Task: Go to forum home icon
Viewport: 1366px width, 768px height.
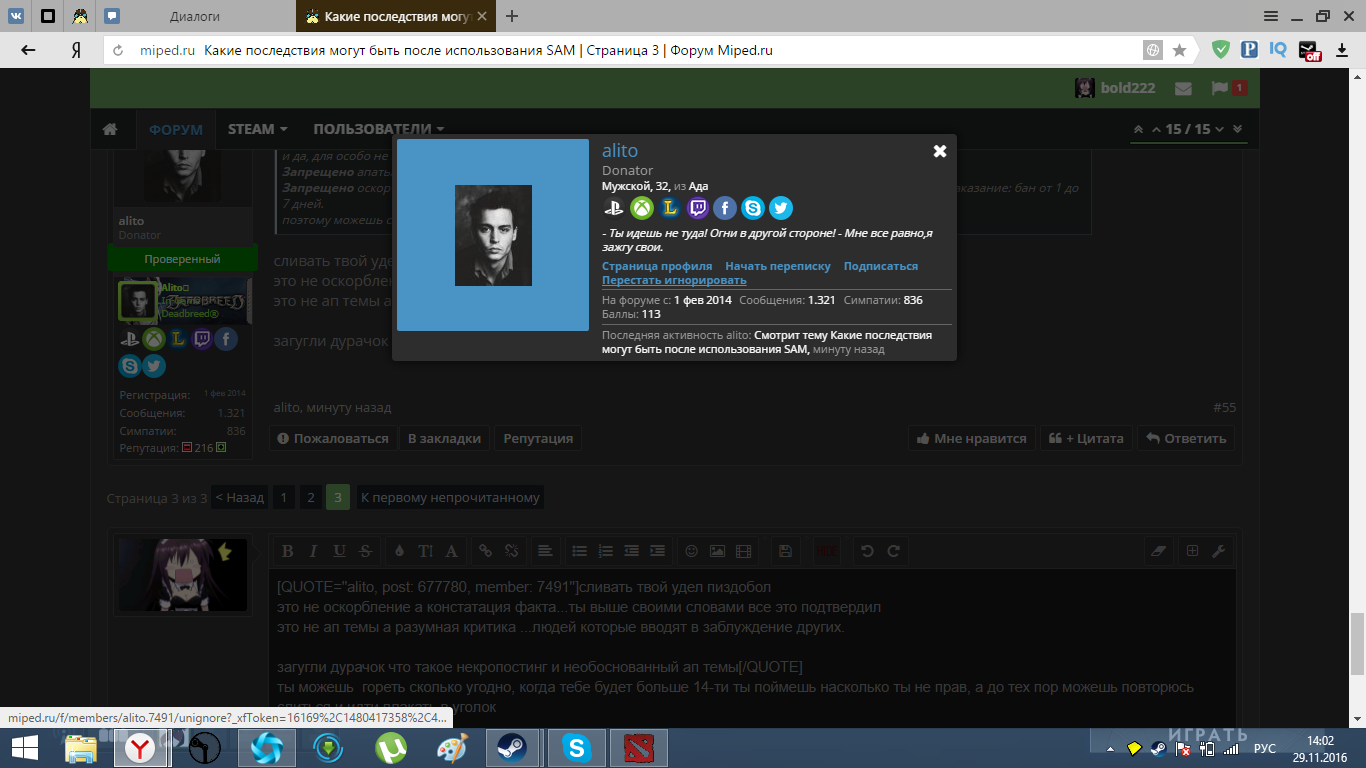Action: 110,129
